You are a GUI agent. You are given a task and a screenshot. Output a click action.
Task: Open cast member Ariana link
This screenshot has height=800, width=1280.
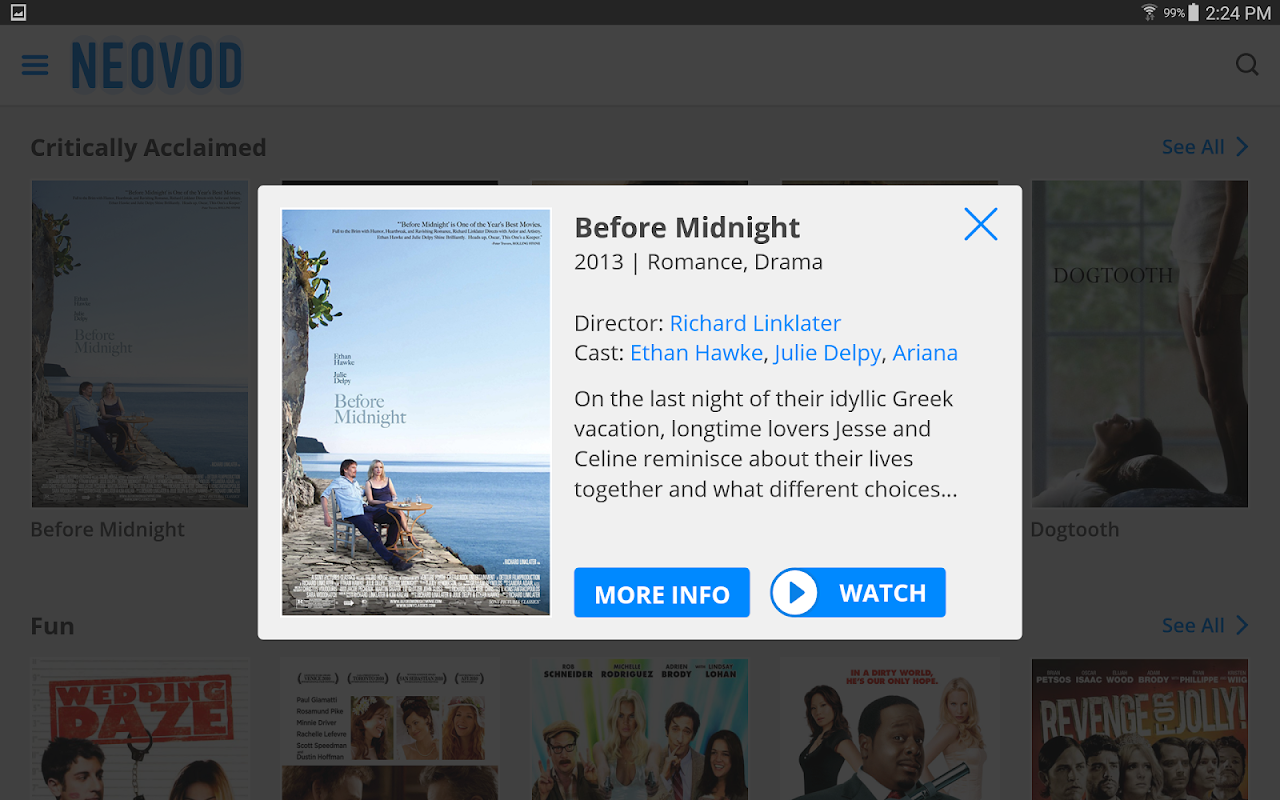[x=925, y=352]
